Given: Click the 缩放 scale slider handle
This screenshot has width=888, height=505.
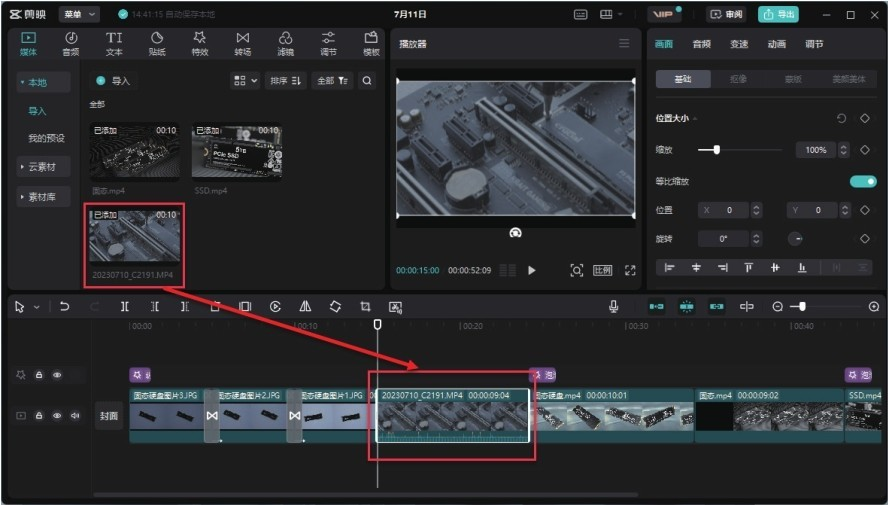Looking at the screenshot, I should point(716,150).
